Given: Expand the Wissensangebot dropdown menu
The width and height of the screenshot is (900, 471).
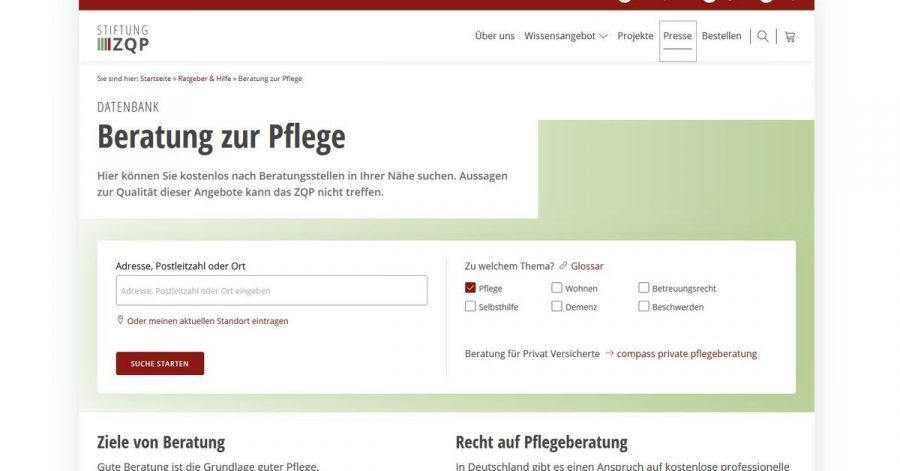Looking at the screenshot, I should click(x=565, y=36).
